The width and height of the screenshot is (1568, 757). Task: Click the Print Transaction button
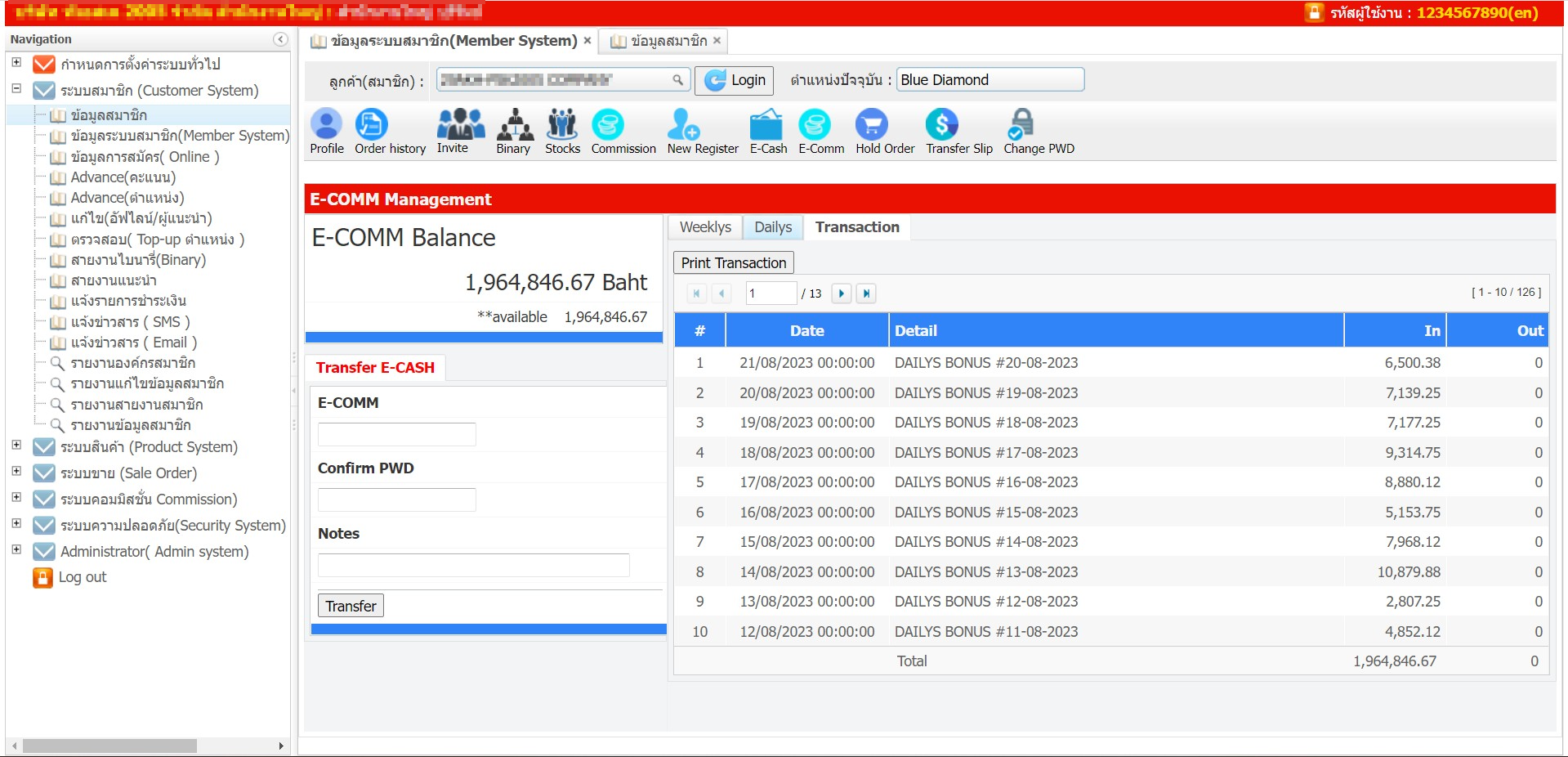point(733,263)
